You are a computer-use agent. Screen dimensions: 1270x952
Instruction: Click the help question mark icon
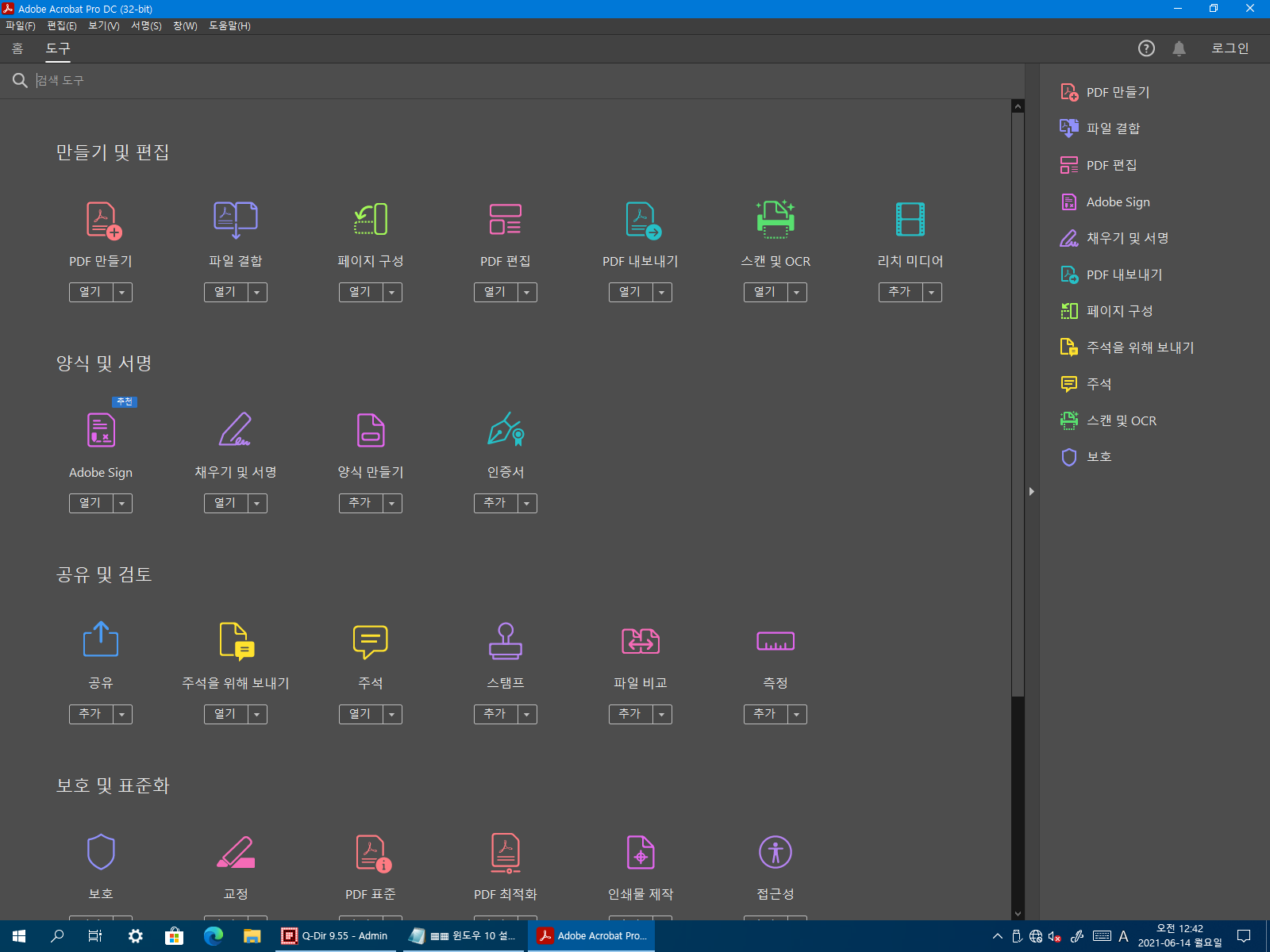click(1146, 48)
